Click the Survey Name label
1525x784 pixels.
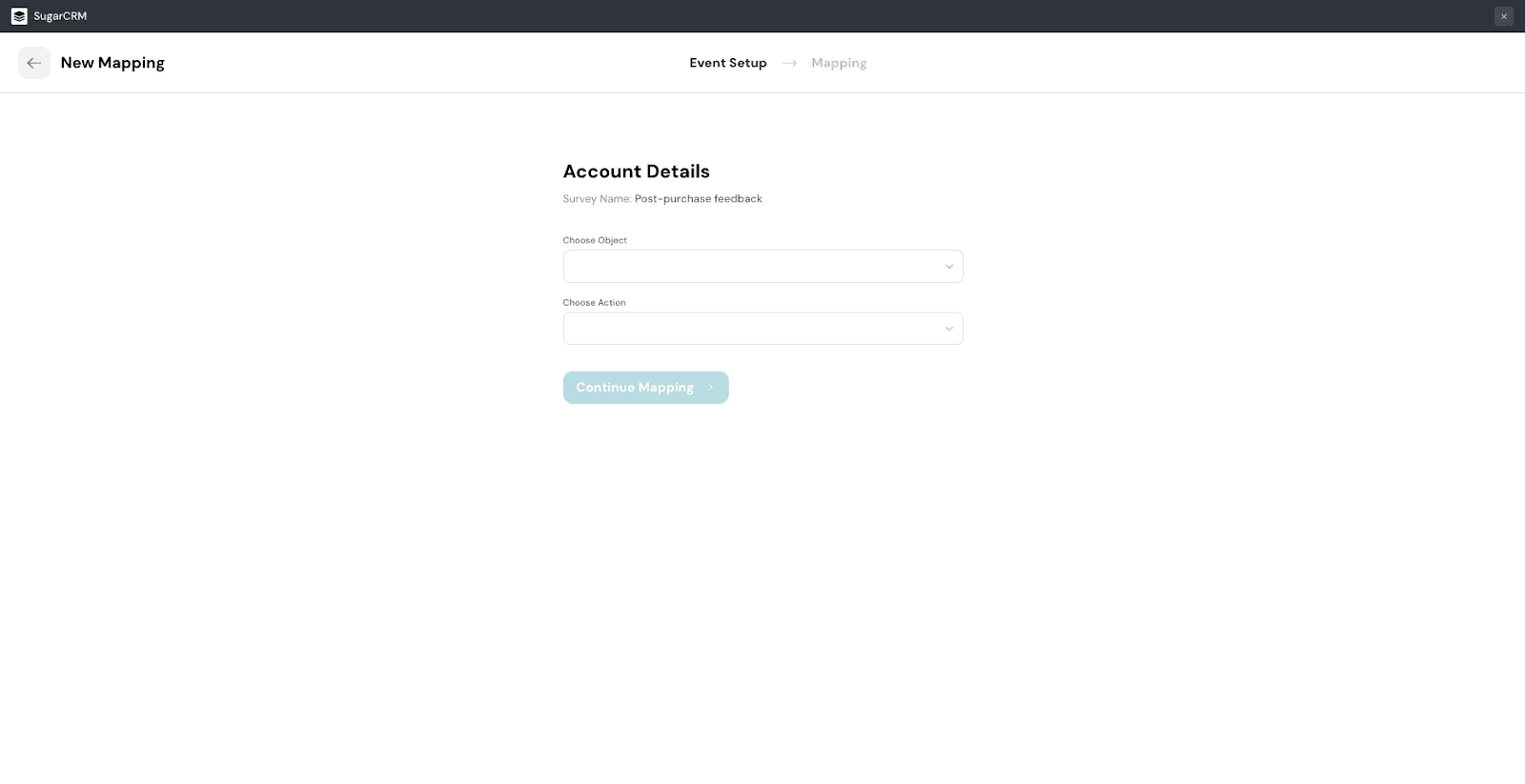[x=596, y=199]
